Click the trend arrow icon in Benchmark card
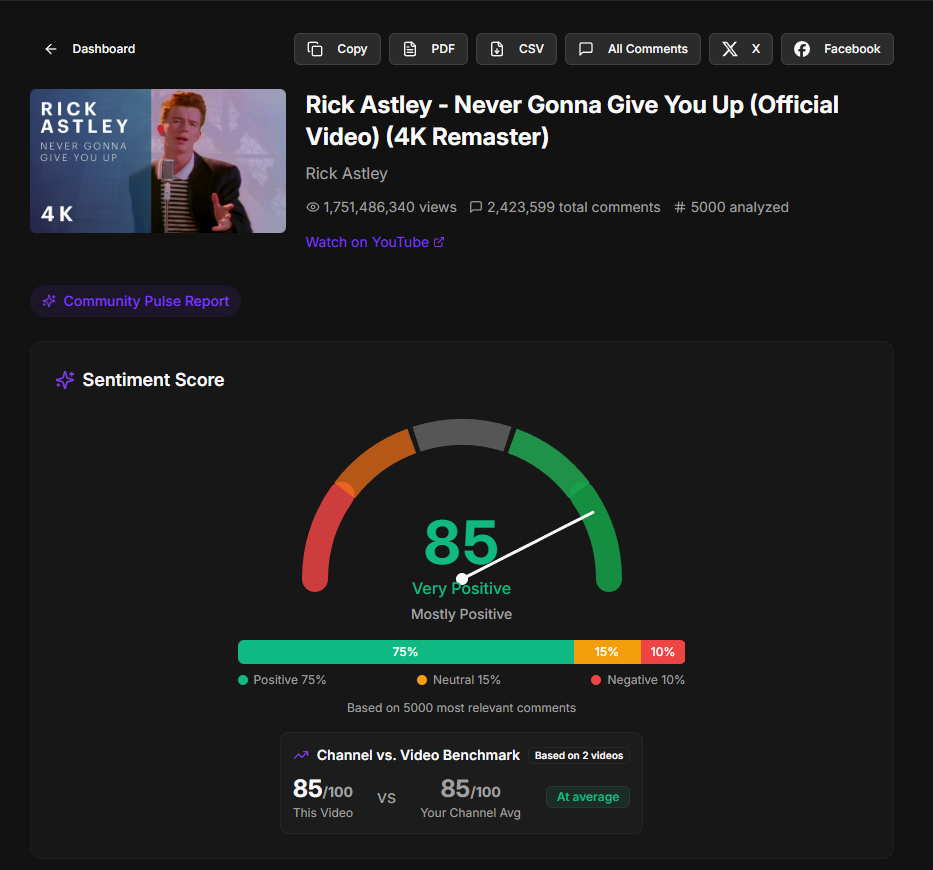Viewport: 933px width, 870px height. 301,755
